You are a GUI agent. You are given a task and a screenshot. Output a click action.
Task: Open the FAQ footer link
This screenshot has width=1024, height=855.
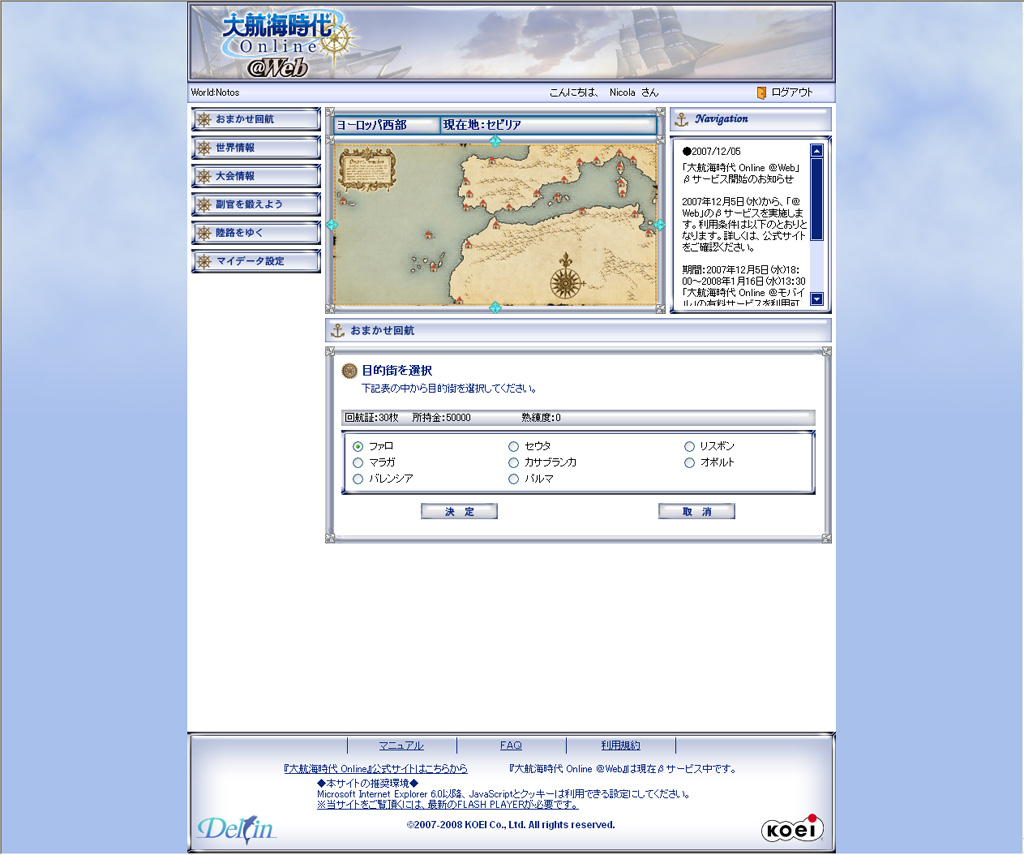[x=511, y=745]
